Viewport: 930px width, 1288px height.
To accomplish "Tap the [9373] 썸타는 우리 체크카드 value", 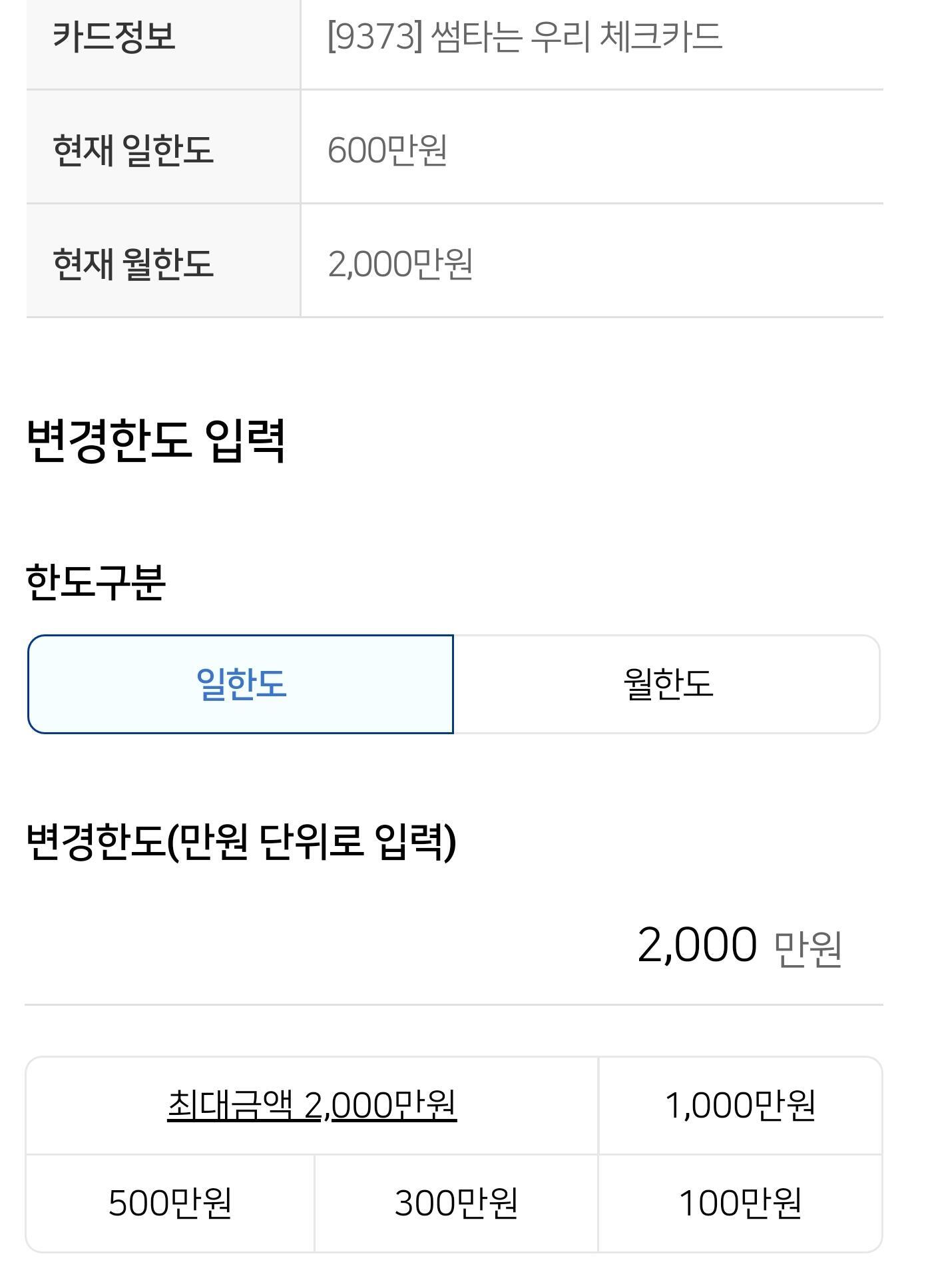I will (525, 37).
